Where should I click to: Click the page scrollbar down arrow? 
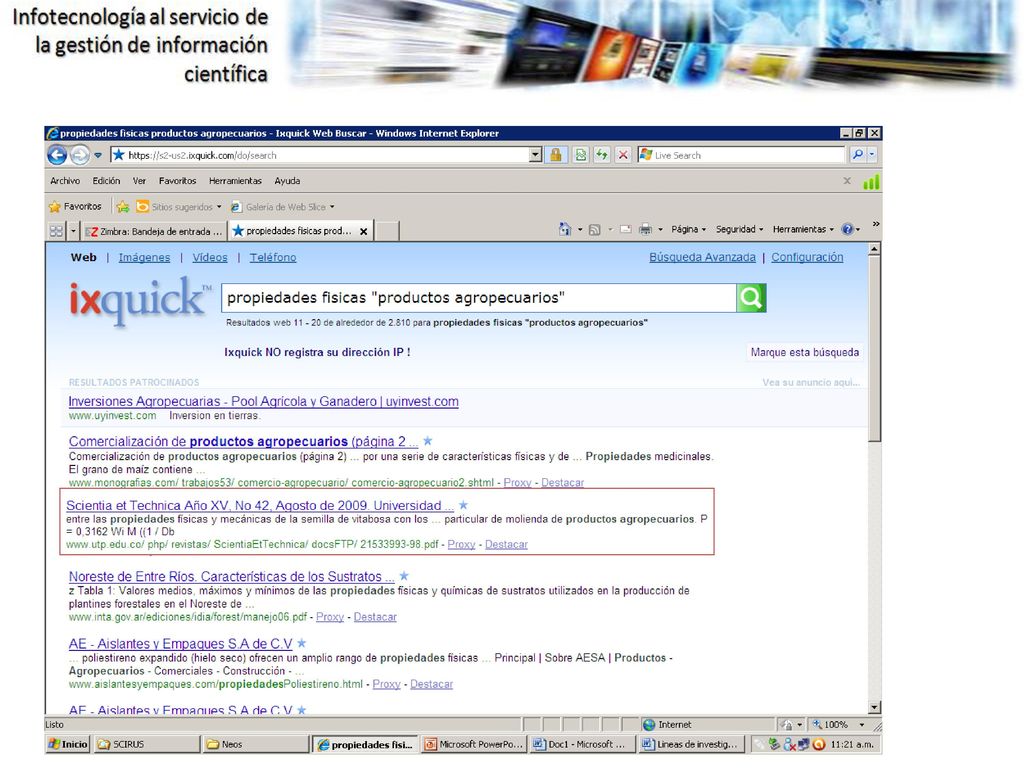tap(874, 707)
